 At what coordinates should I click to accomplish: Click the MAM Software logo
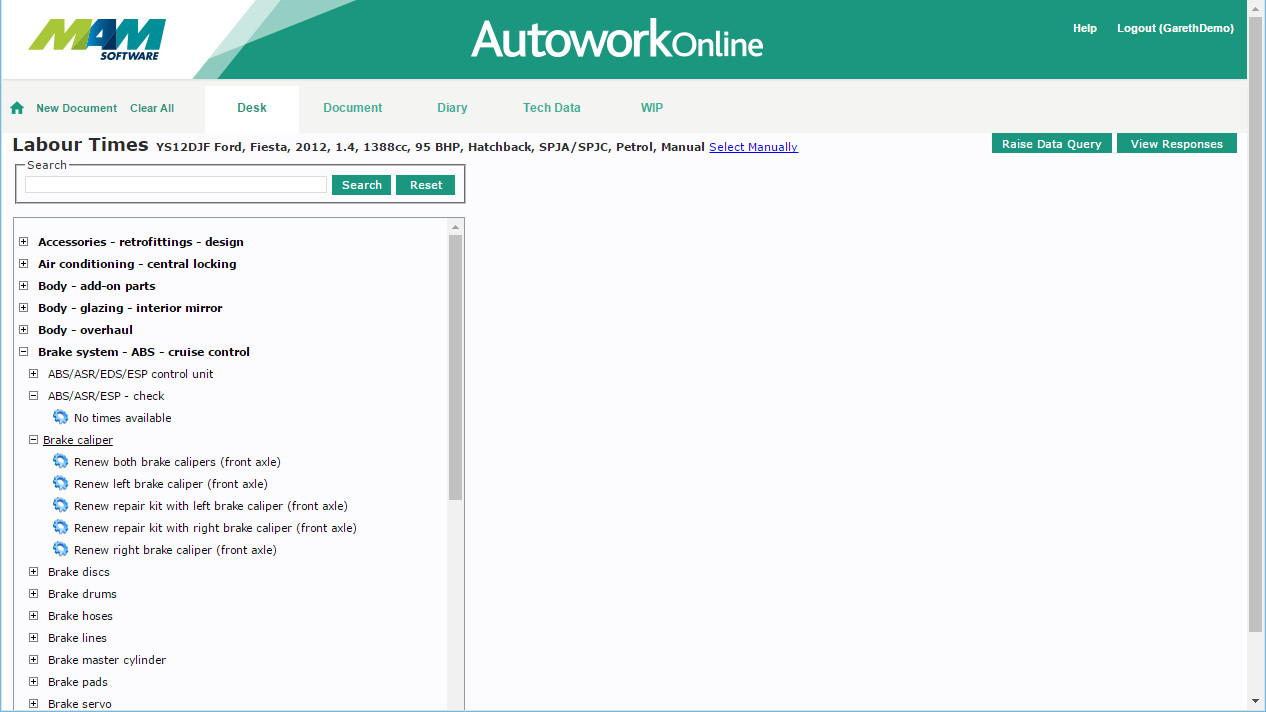click(x=97, y=40)
